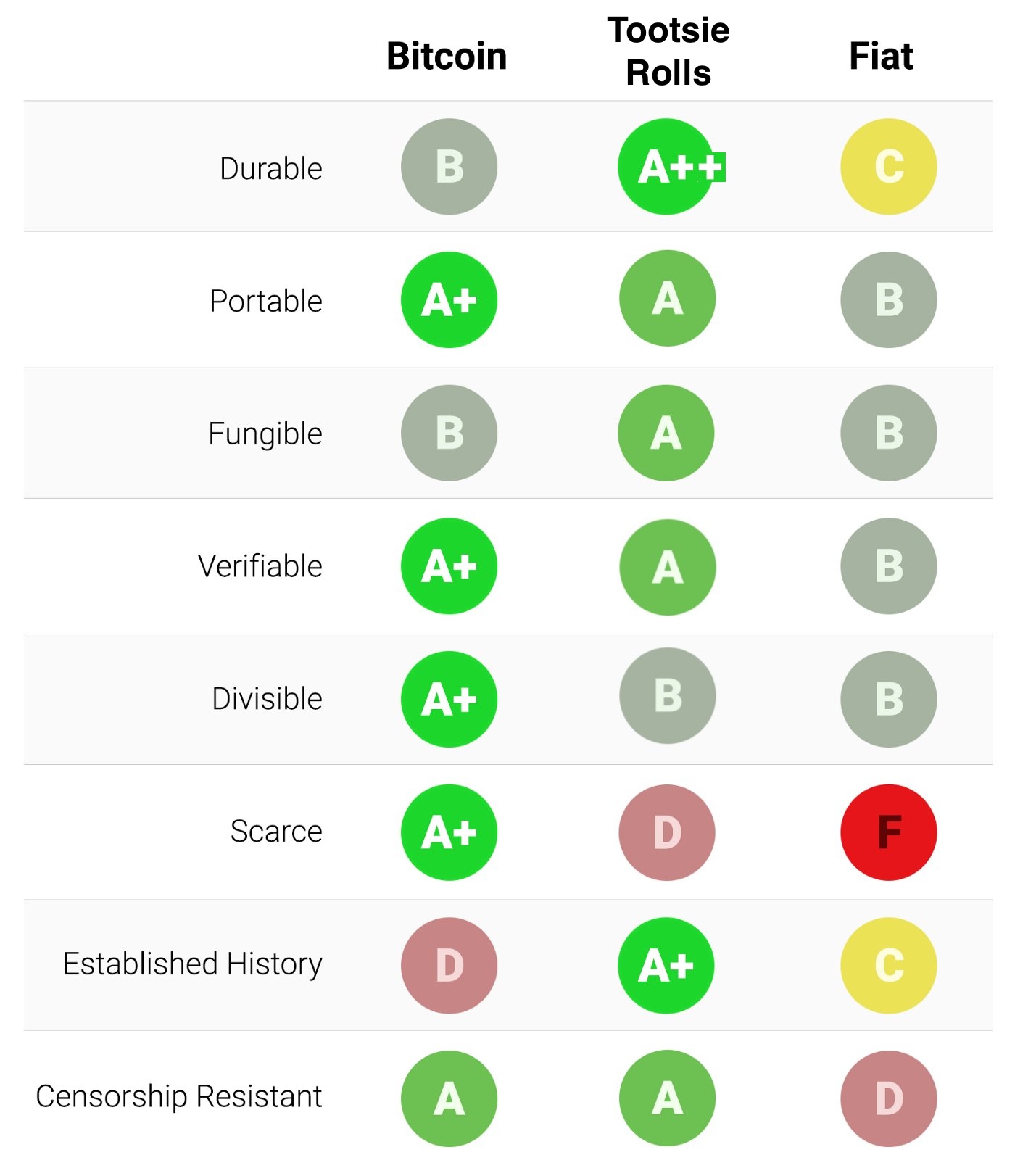1015x1176 pixels.
Task: Click Tootsie Rolls A++ Durable grade badge
Action: (x=666, y=167)
